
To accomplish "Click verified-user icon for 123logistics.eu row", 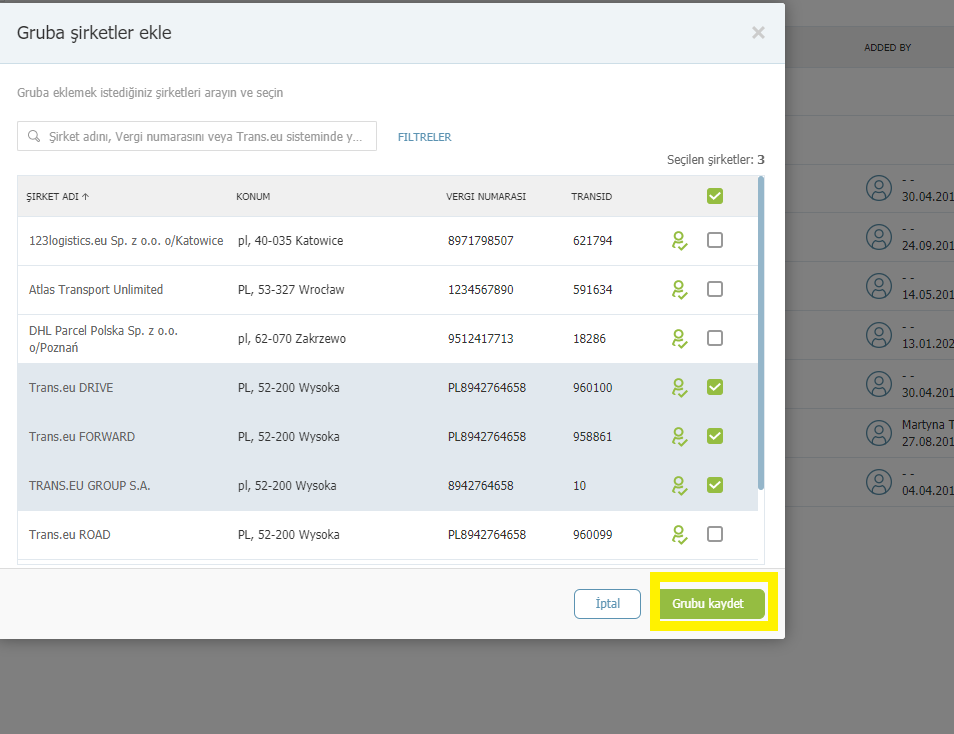I will [x=679, y=241].
